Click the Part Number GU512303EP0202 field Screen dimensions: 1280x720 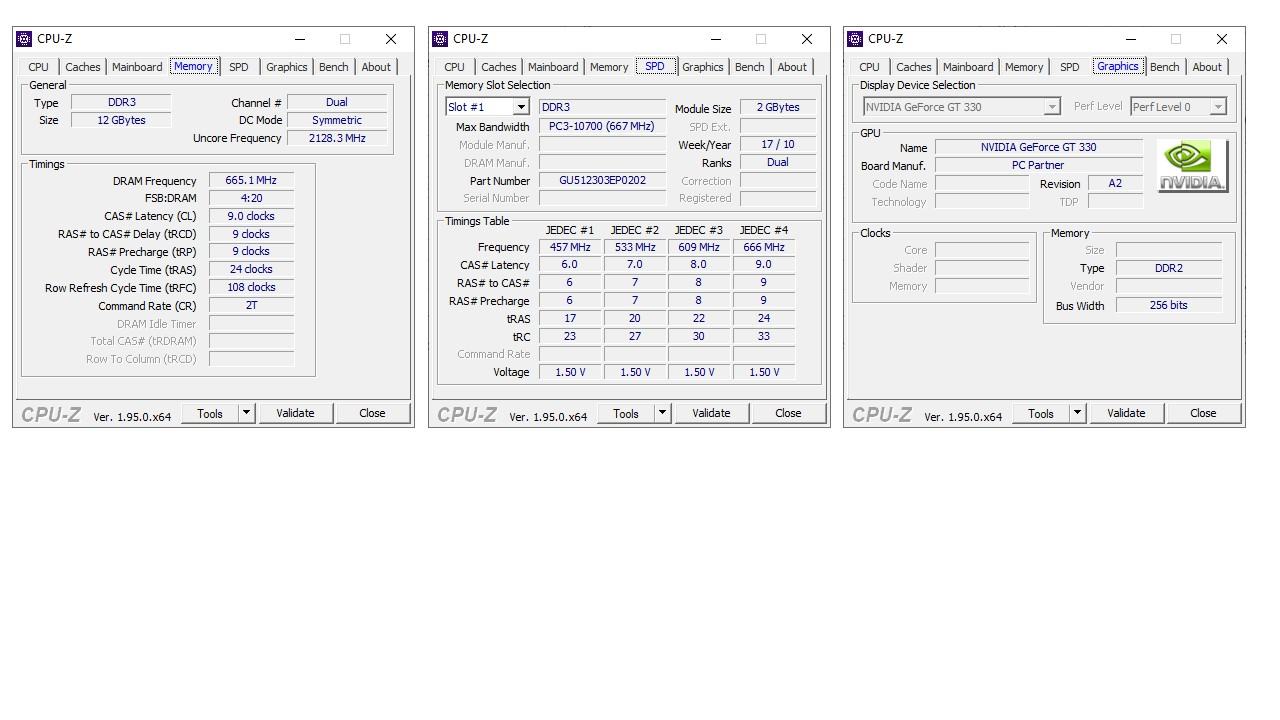[602, 181]
